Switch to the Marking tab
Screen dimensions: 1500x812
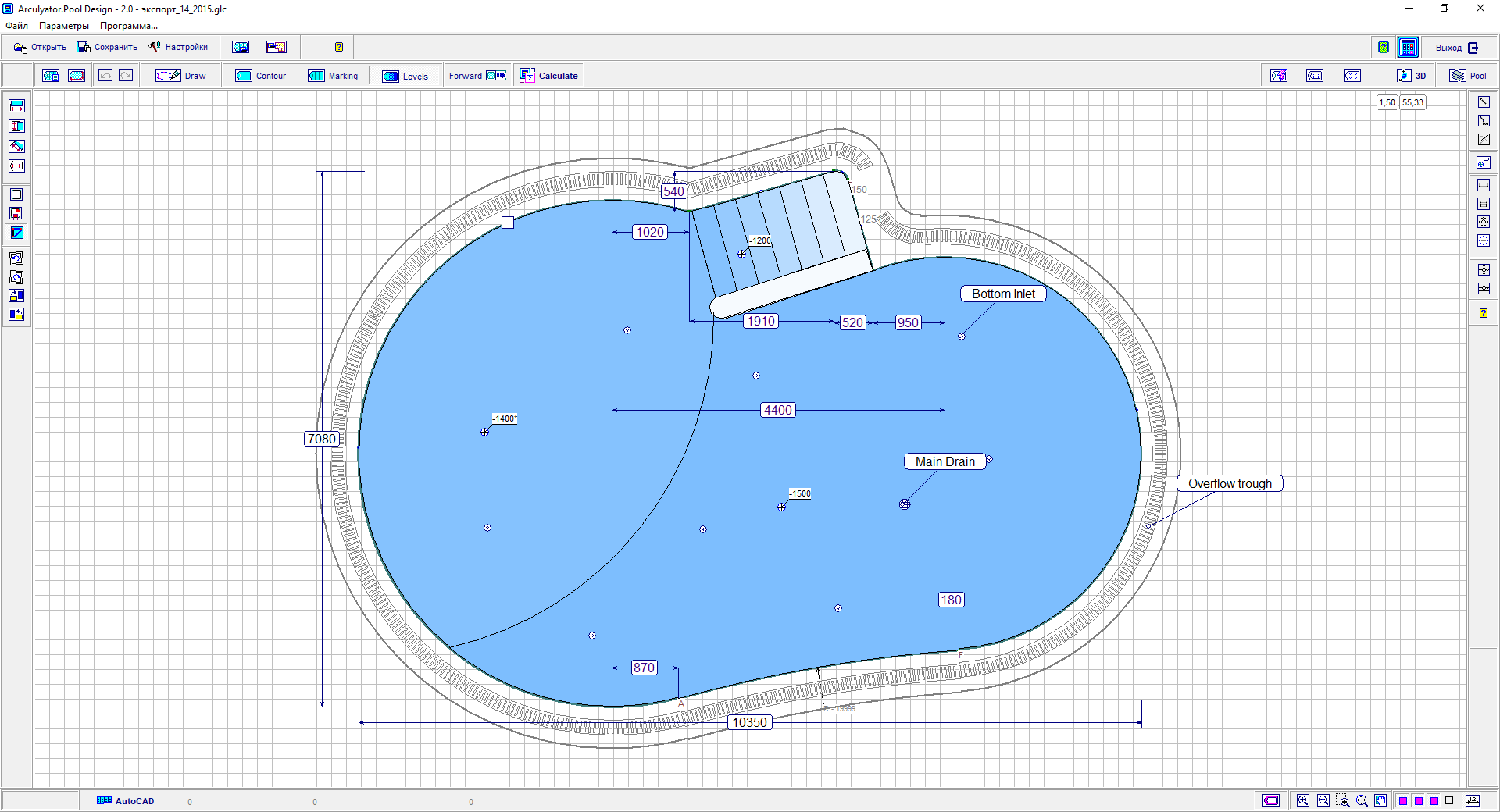pyautogui.click(x=333, y=76)
